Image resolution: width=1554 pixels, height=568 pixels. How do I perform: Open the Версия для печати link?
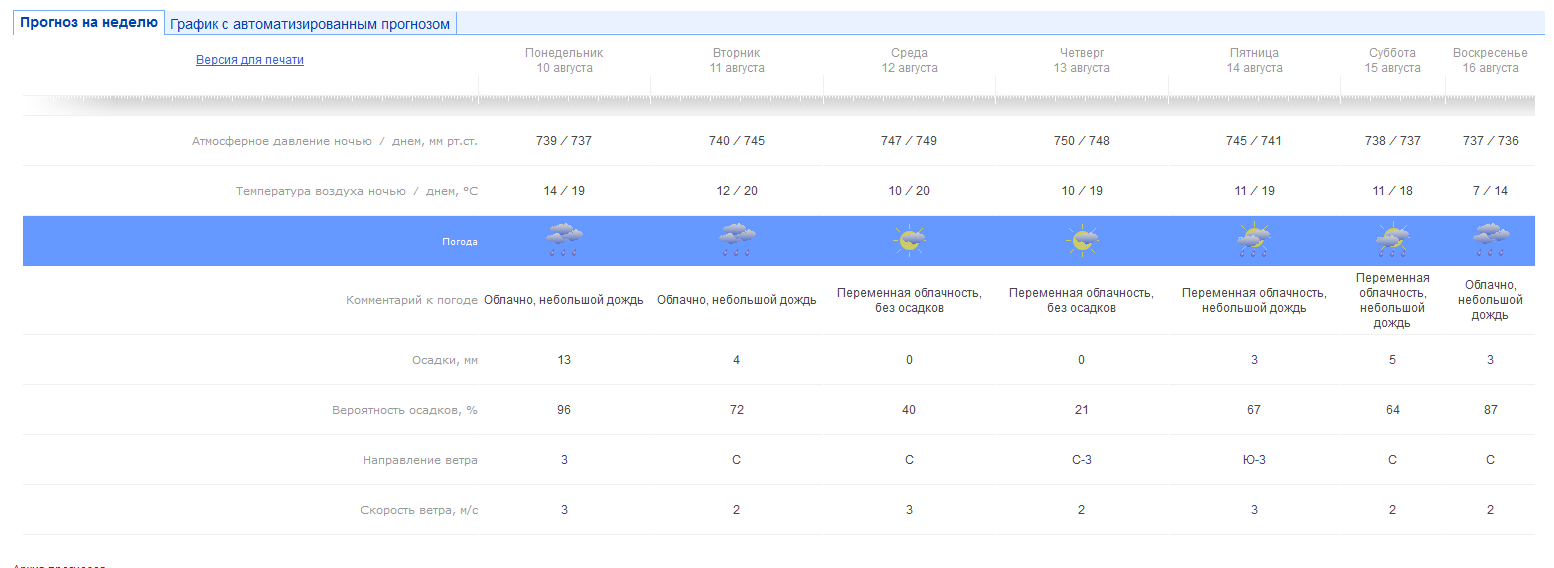click(250, 60)
